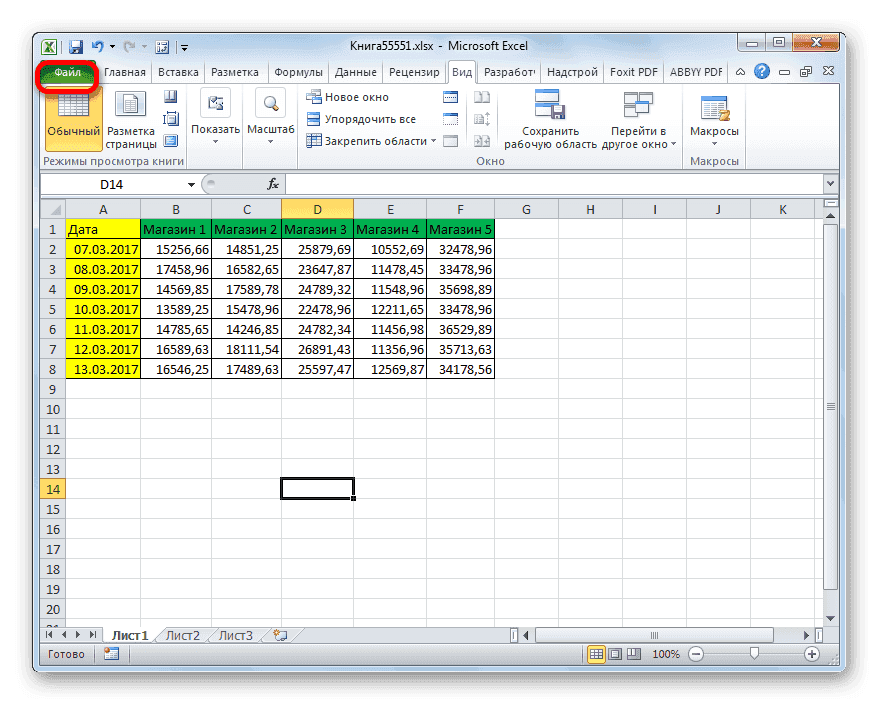Select the Лист2 sheet tab
The height and width of the screenshot is (705, 879).
[x=184, y=635]
